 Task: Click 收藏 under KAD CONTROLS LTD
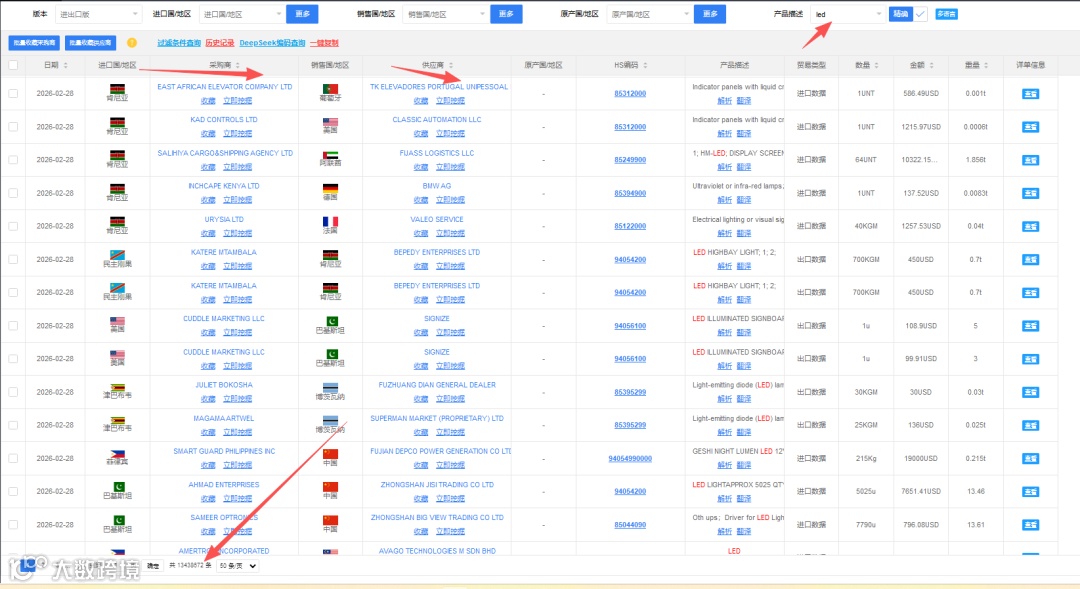[x=208, y=134]
